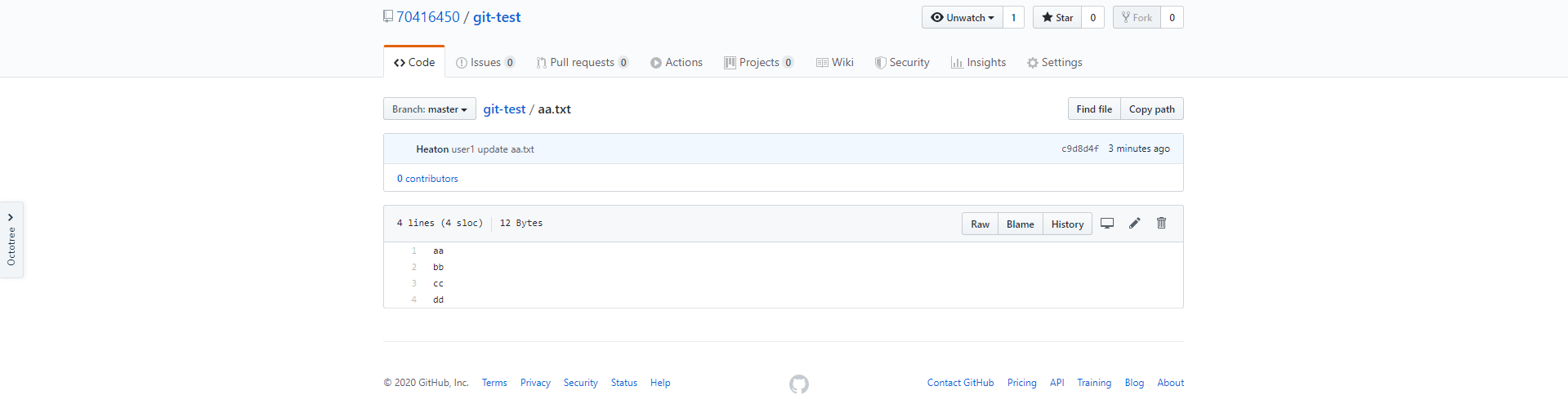Screen dimensions: 1568x395
Task: Star this repository
Action: click(1057, 17)
